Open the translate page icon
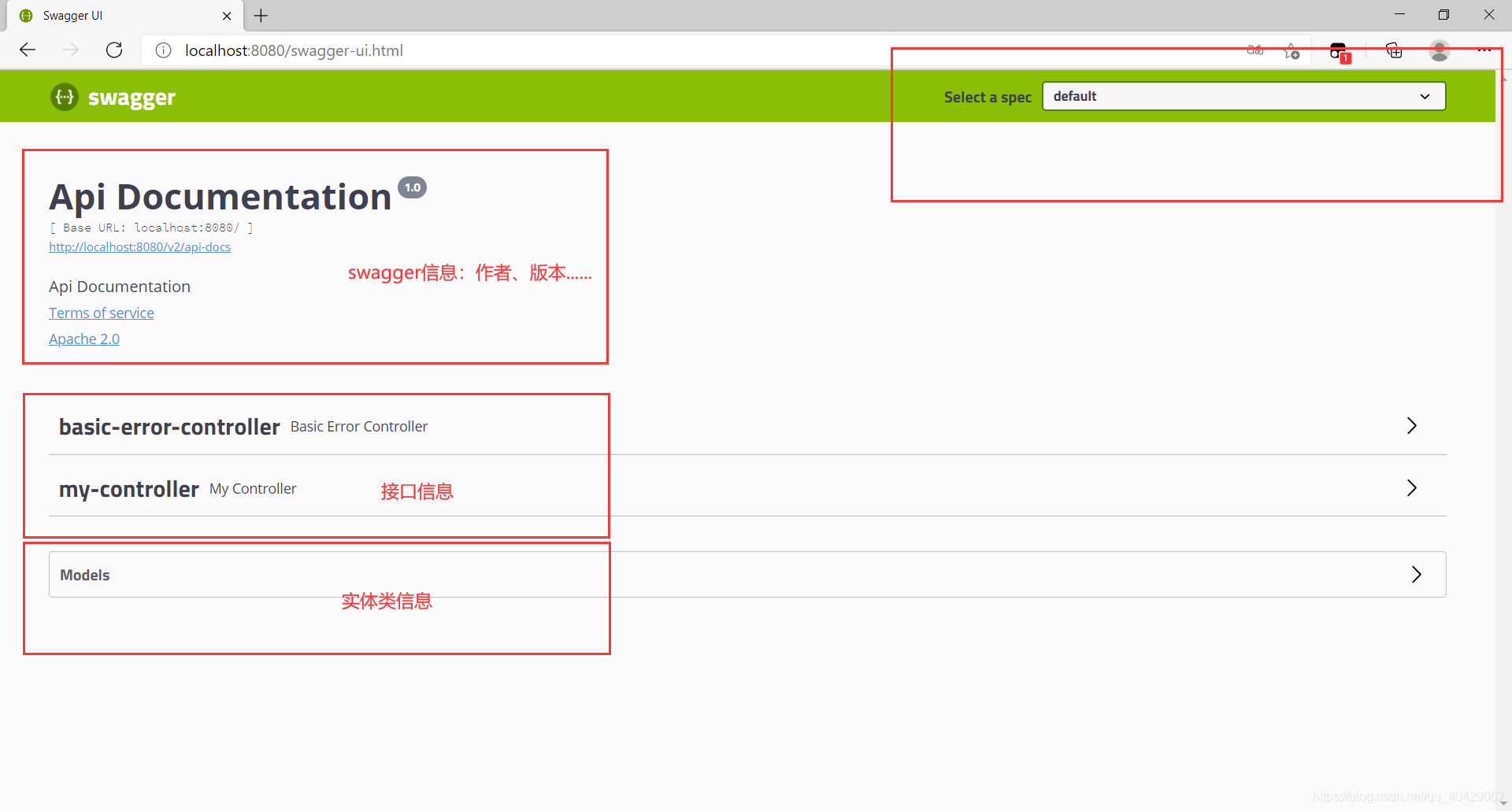 click(1255, 50)
